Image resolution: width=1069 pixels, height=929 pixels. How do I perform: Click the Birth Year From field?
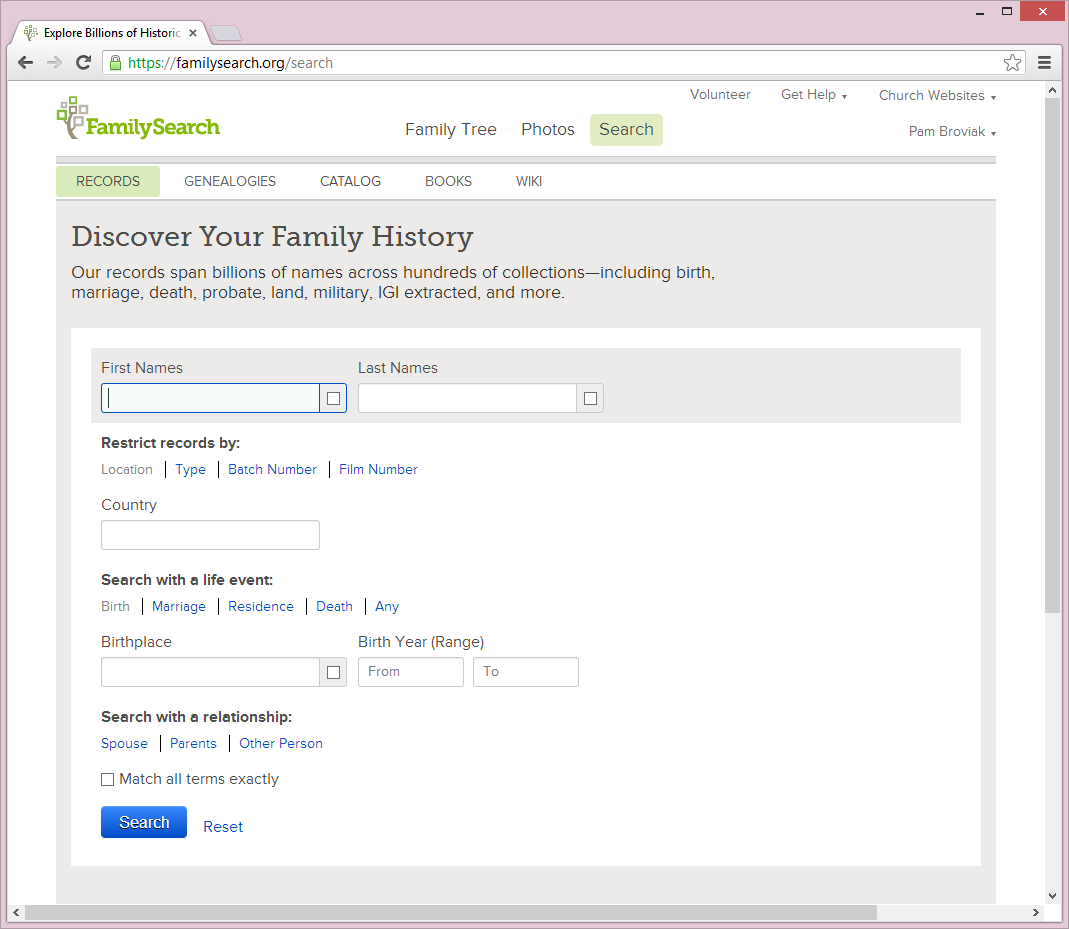[411, 672]
